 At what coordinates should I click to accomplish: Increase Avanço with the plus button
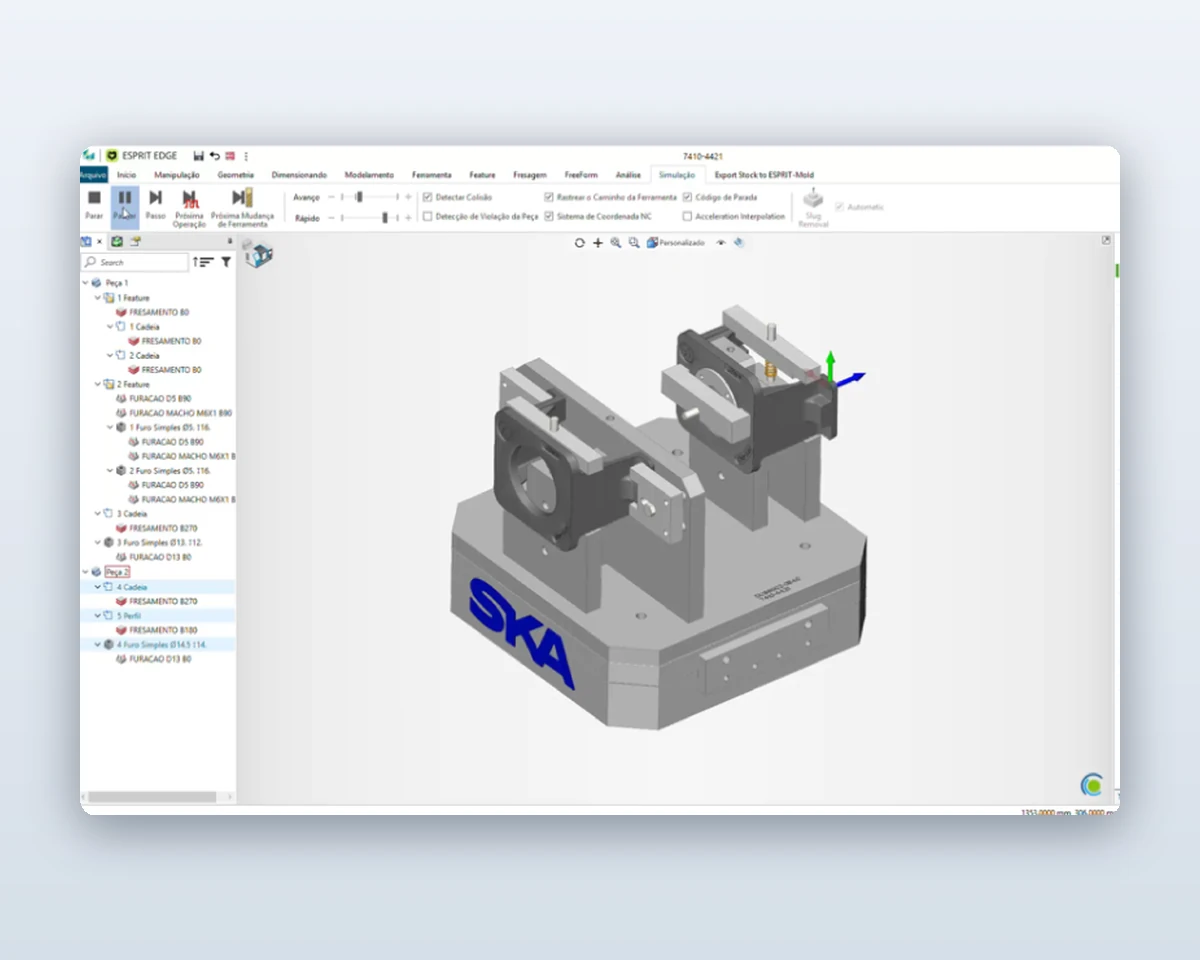[408, 197]
